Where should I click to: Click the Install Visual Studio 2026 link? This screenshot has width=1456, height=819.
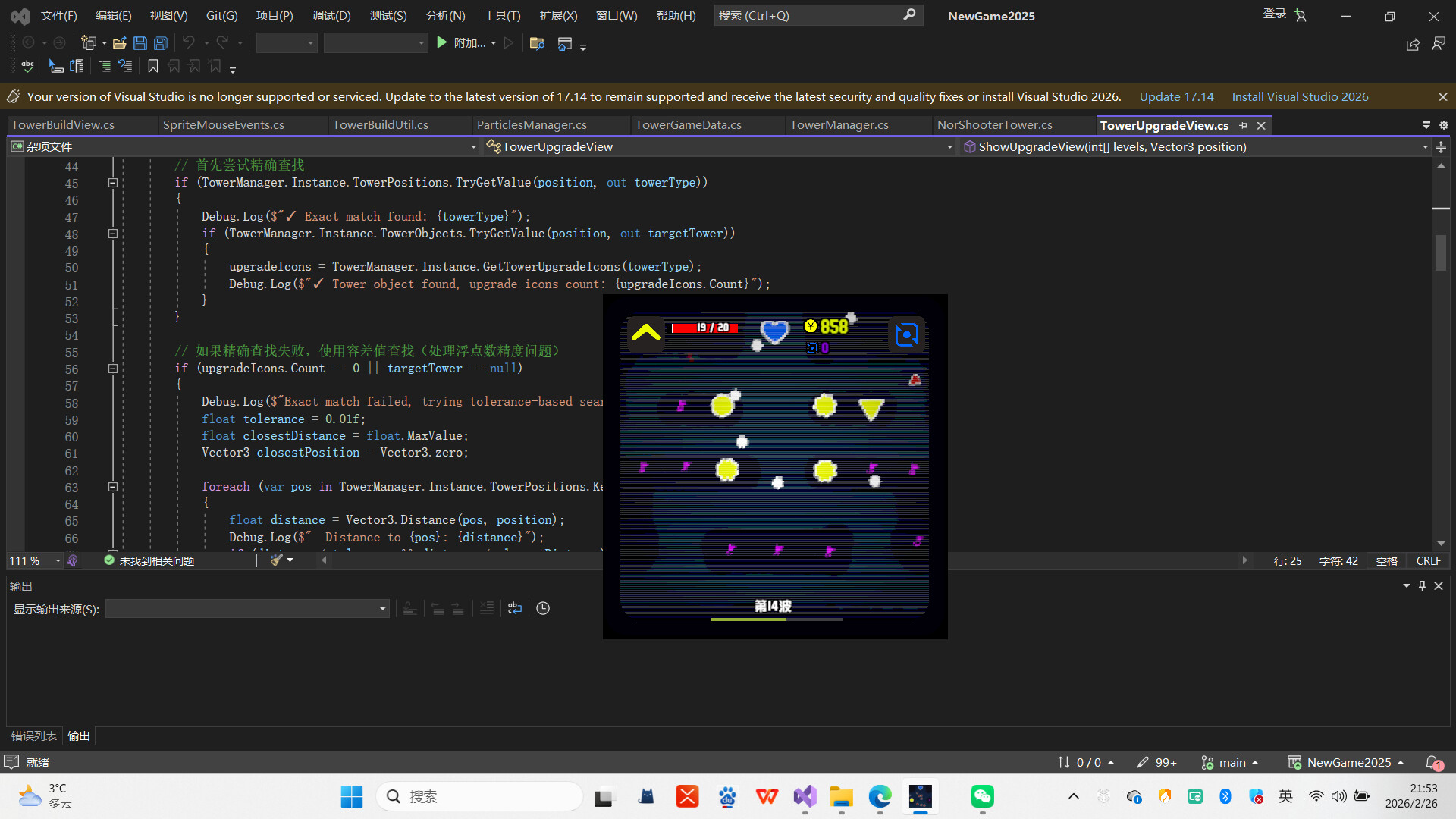(x=1300, y=96)
